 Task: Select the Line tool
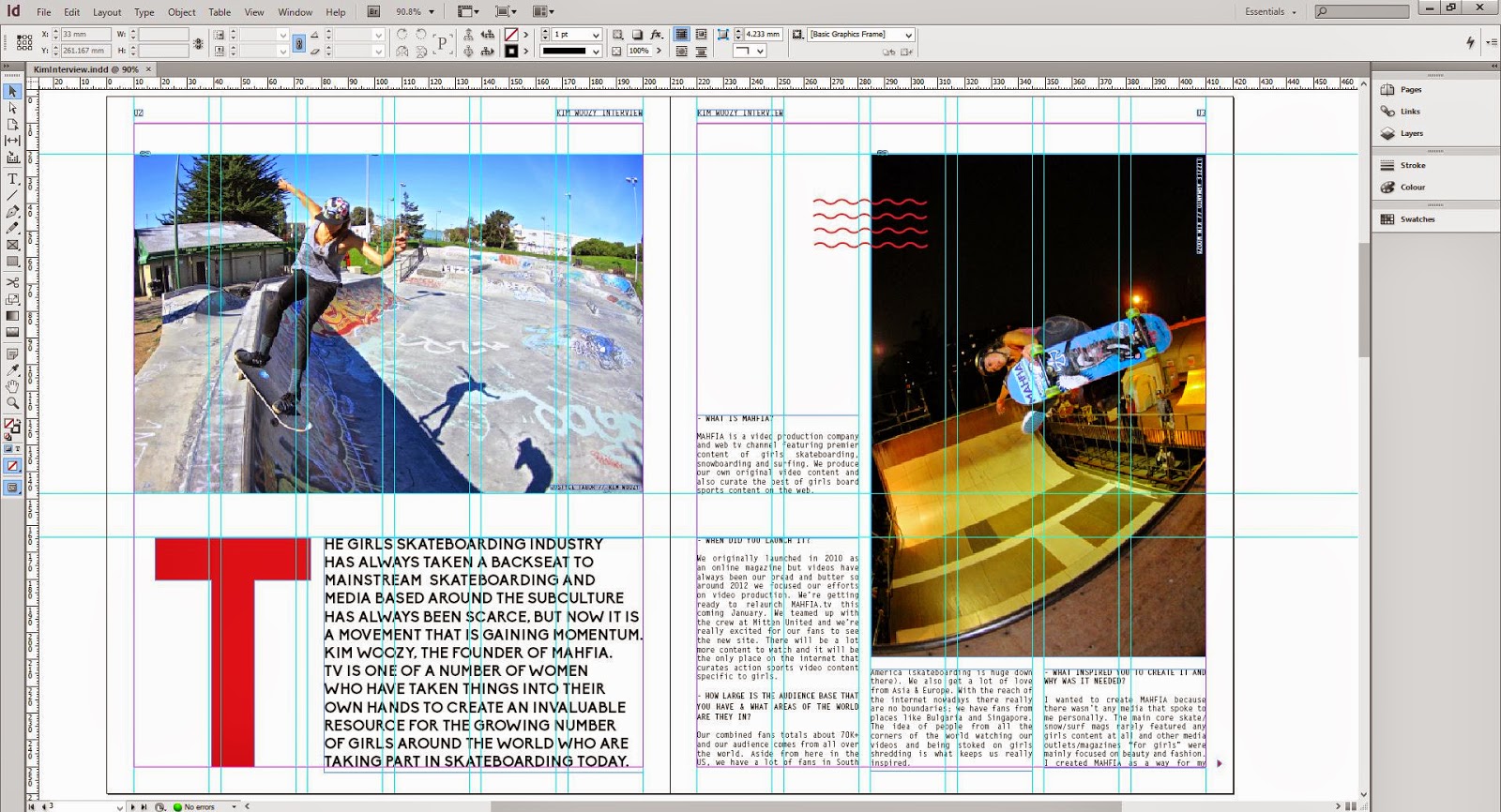coord(13,195)
